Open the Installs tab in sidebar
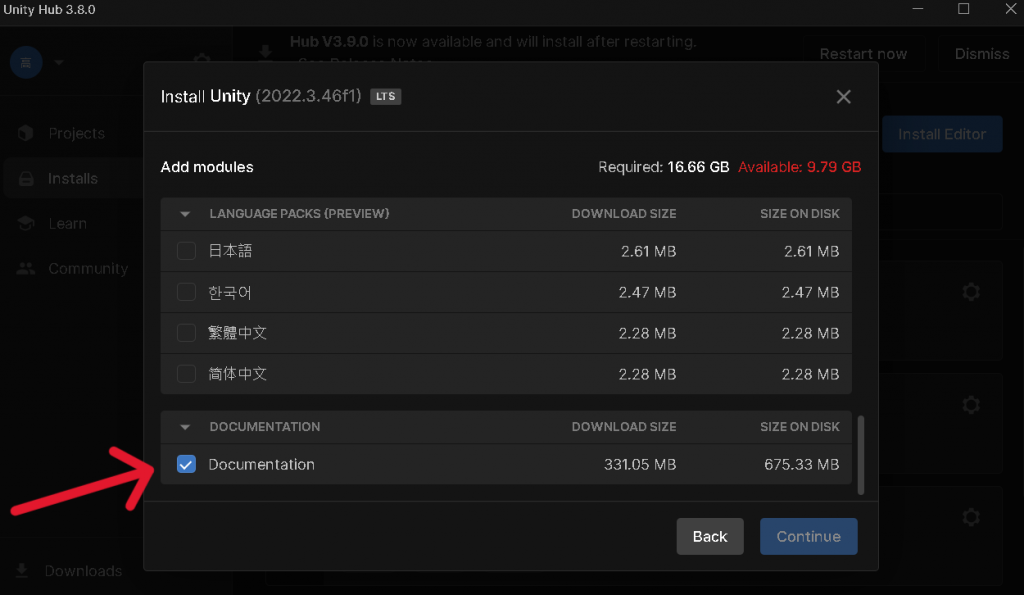Image resolution: width=1024 pixels, height=595 pixels. tap(73, 178)
